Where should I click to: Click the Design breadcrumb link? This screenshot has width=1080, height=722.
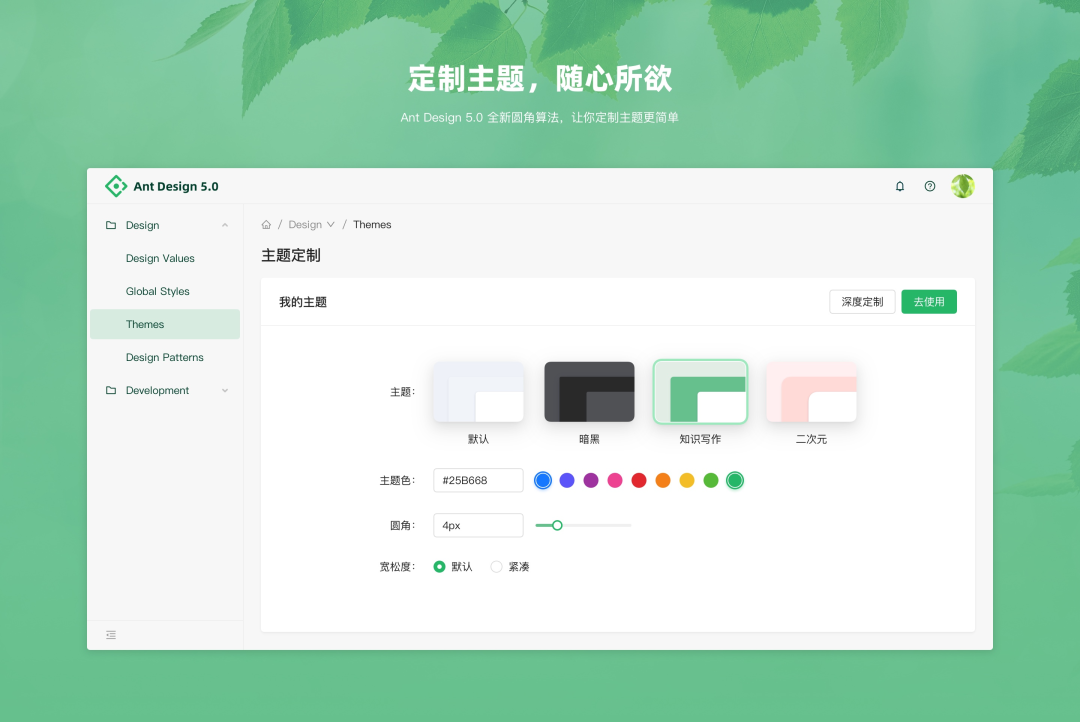(305, 225)
